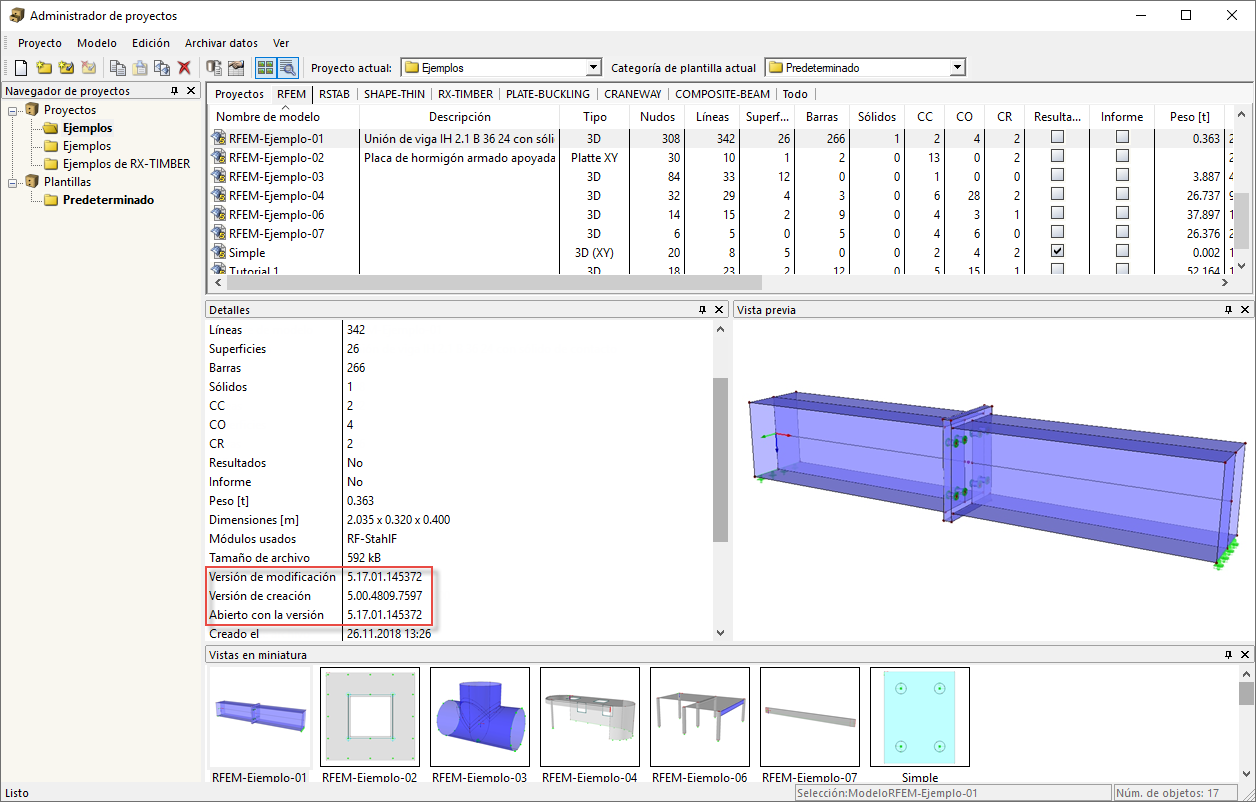Click the toolbar icon left of thumbnail toggle

coord(236,68)
